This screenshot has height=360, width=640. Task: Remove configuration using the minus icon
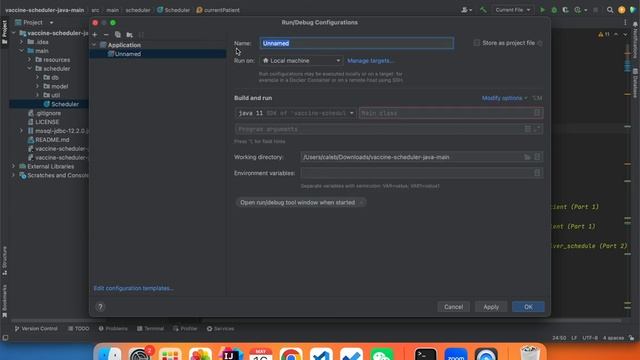(x=106, y=35)
